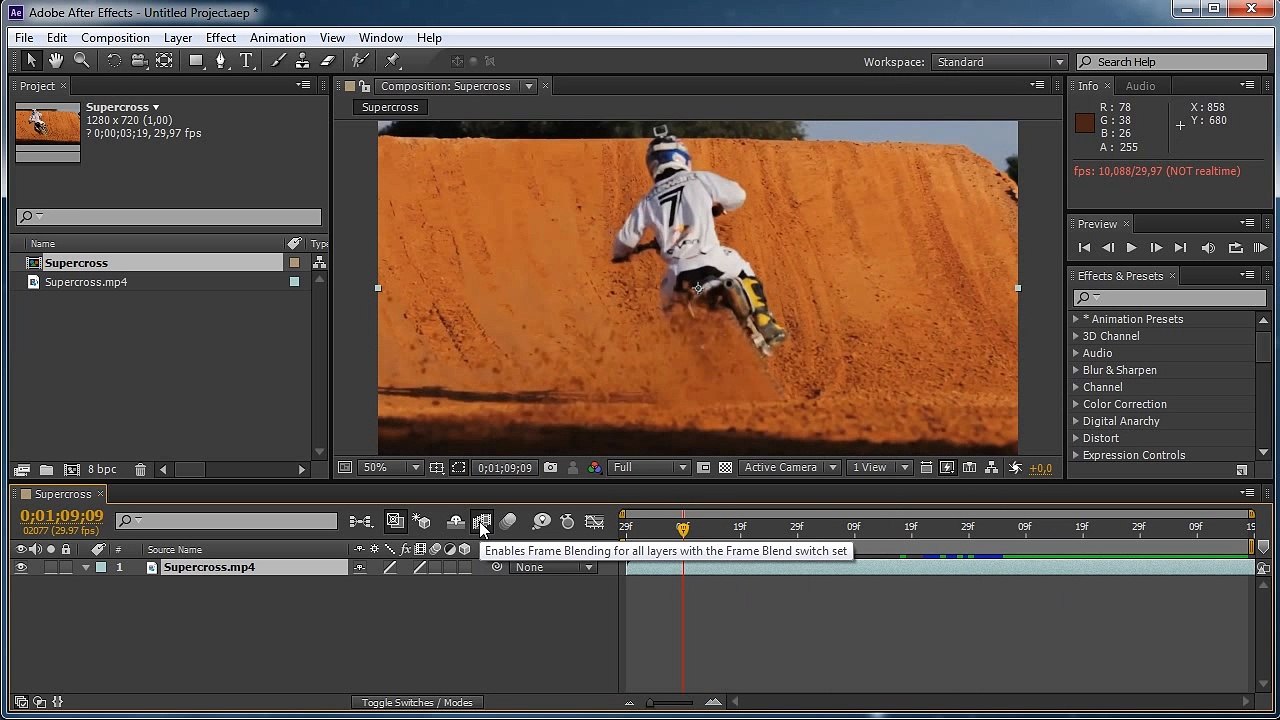Toggle Pixel Aspect Ratio Correction in viewer

click(925, 467)
